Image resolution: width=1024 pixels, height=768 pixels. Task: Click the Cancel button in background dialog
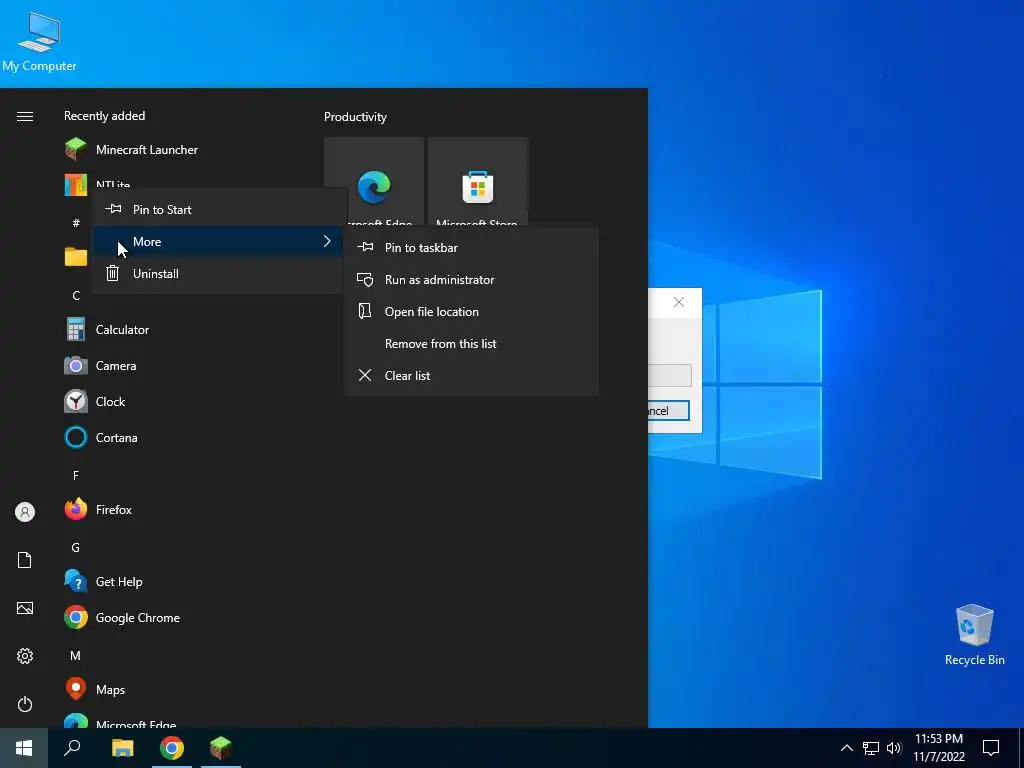pyautogui.click(x=668, y=411)
